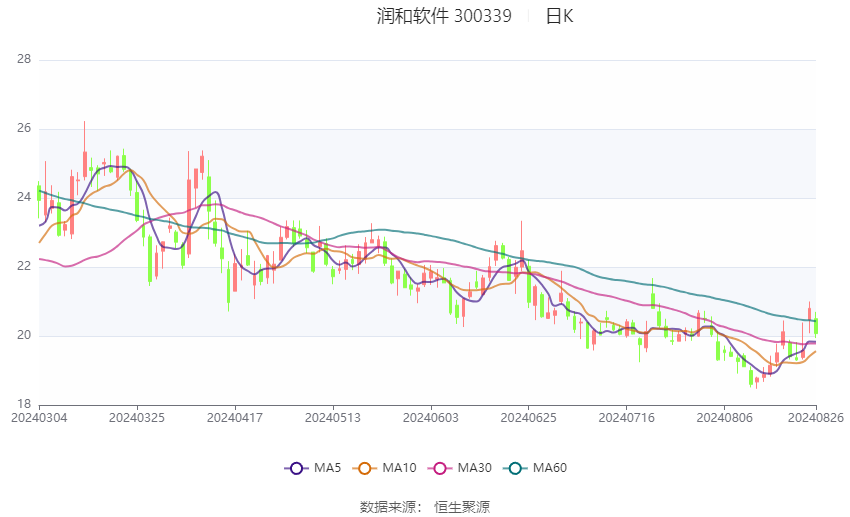The width and height of the screenshot is (850, 517).
Task: Click the 24 y-axis price label
Action: tap(24, 197)
